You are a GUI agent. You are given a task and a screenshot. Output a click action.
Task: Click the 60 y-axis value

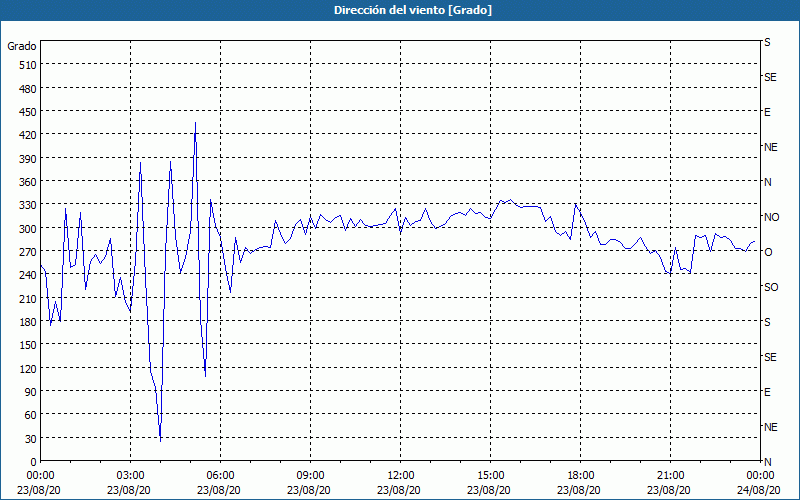click(x=31, y=415)
